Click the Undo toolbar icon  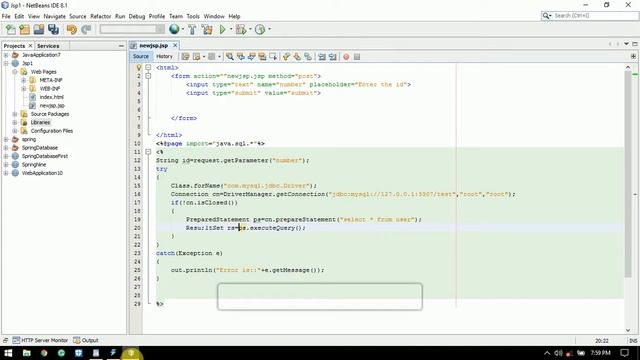(72, 29)
